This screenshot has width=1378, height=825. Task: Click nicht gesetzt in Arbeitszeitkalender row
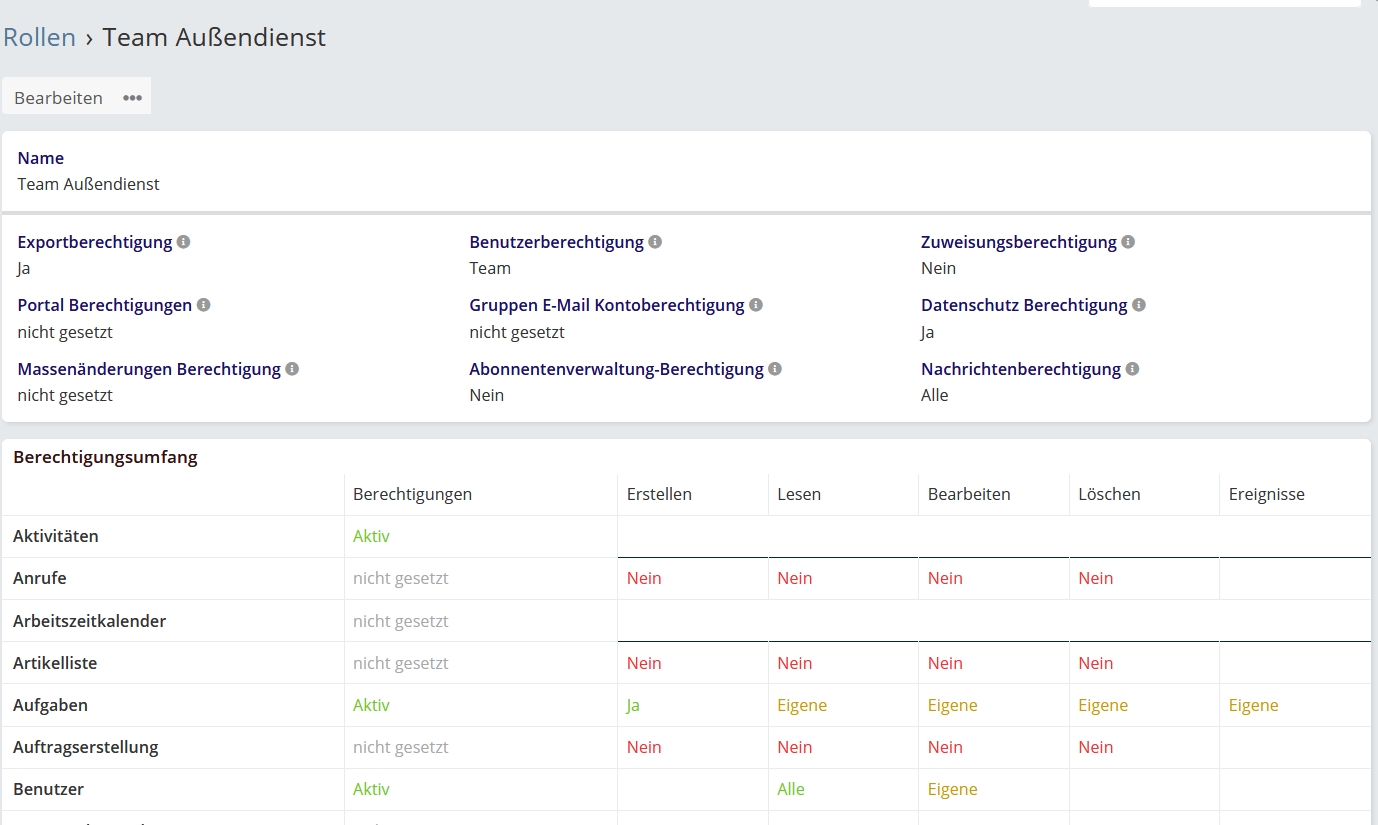click(400, 621)
